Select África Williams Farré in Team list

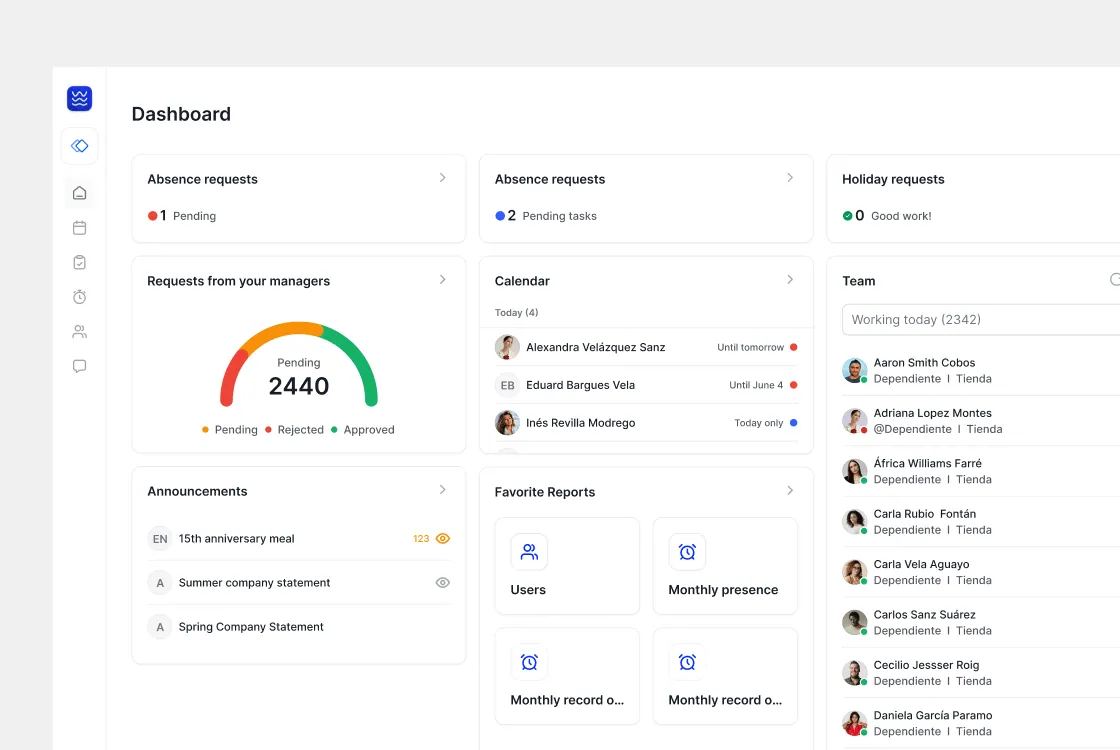(981, 471)
